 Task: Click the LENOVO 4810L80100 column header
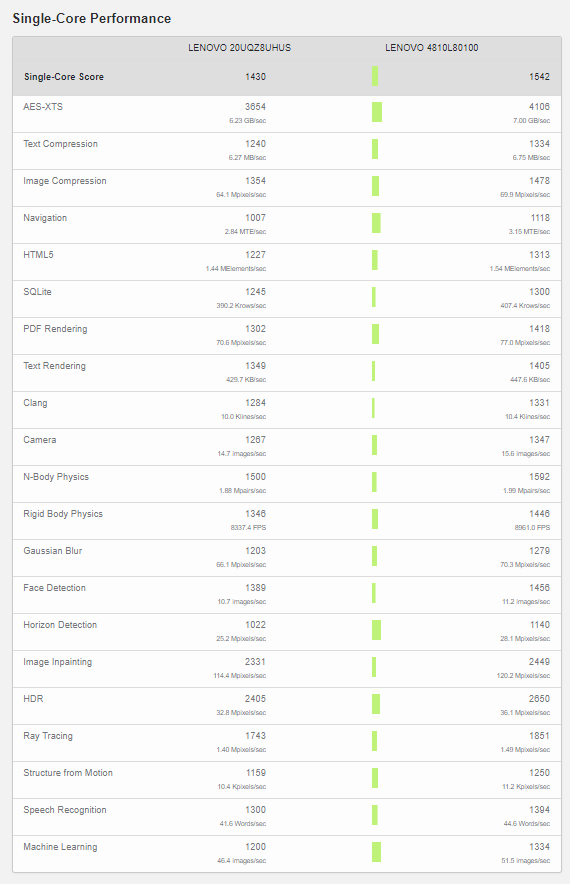432,48
